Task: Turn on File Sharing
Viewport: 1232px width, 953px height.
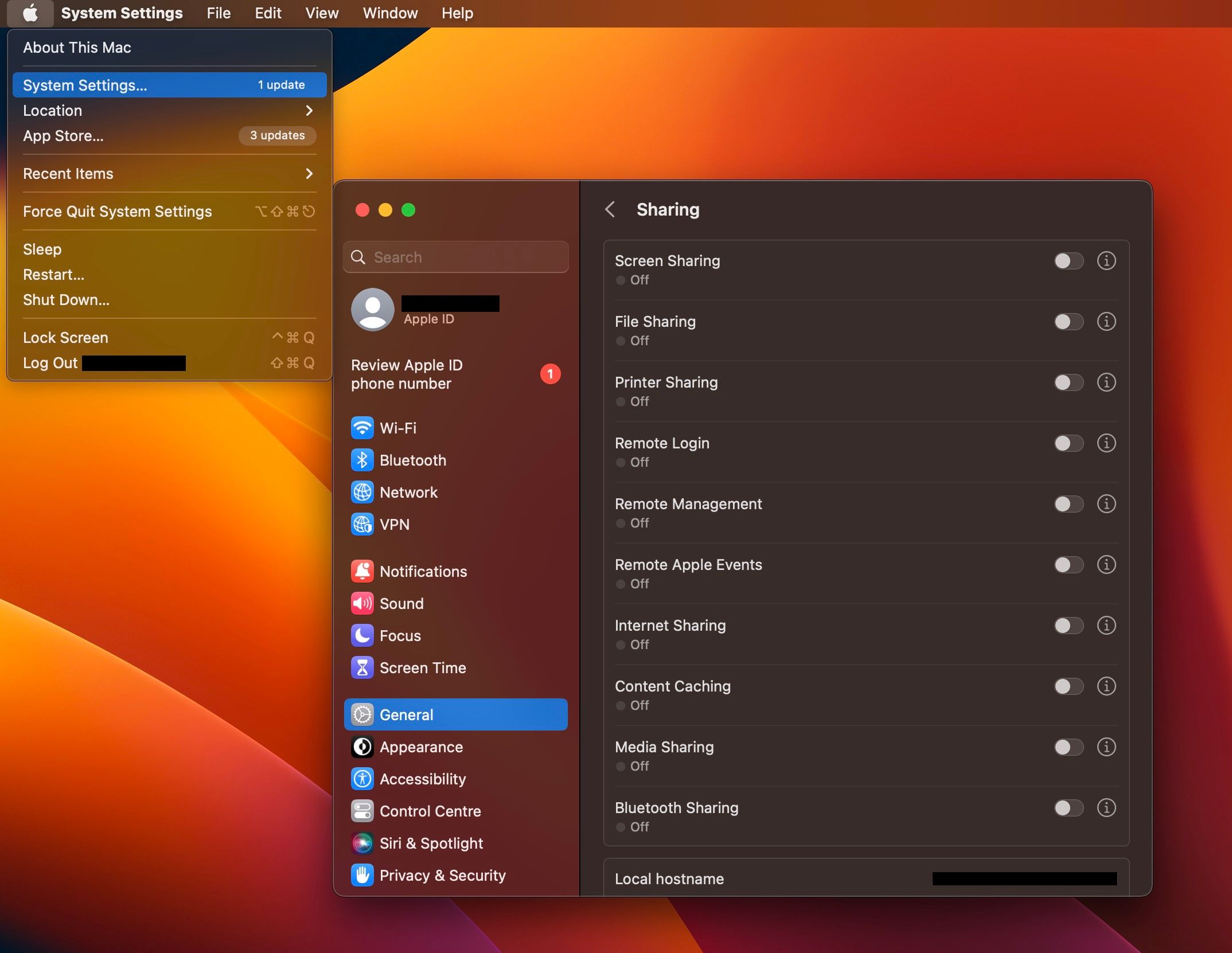Action: click(1068, 322)
